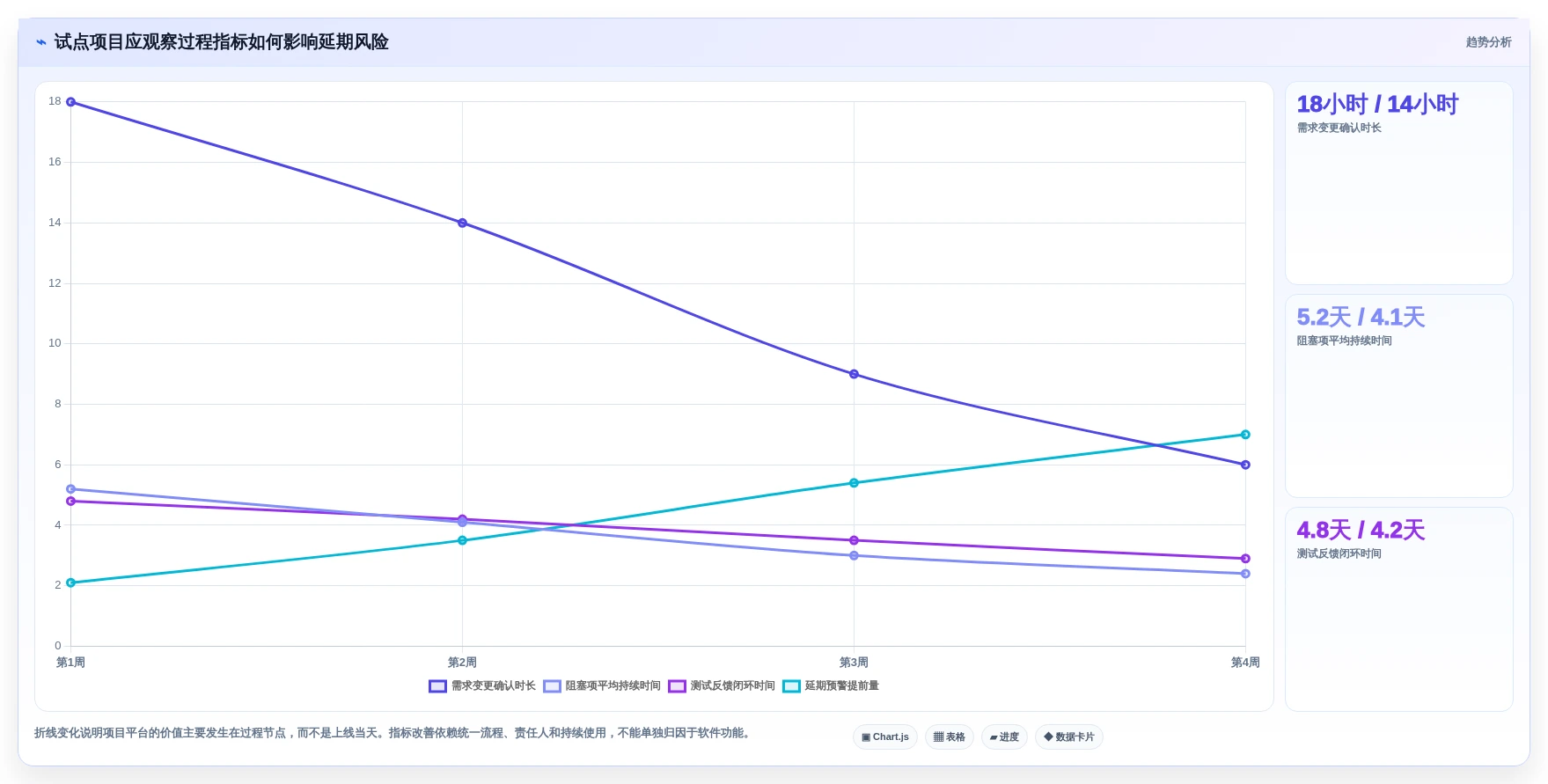1548x784 pixels.
Task: Click the 数据卡片 tag chip
Action: [x=1069, y=737]
